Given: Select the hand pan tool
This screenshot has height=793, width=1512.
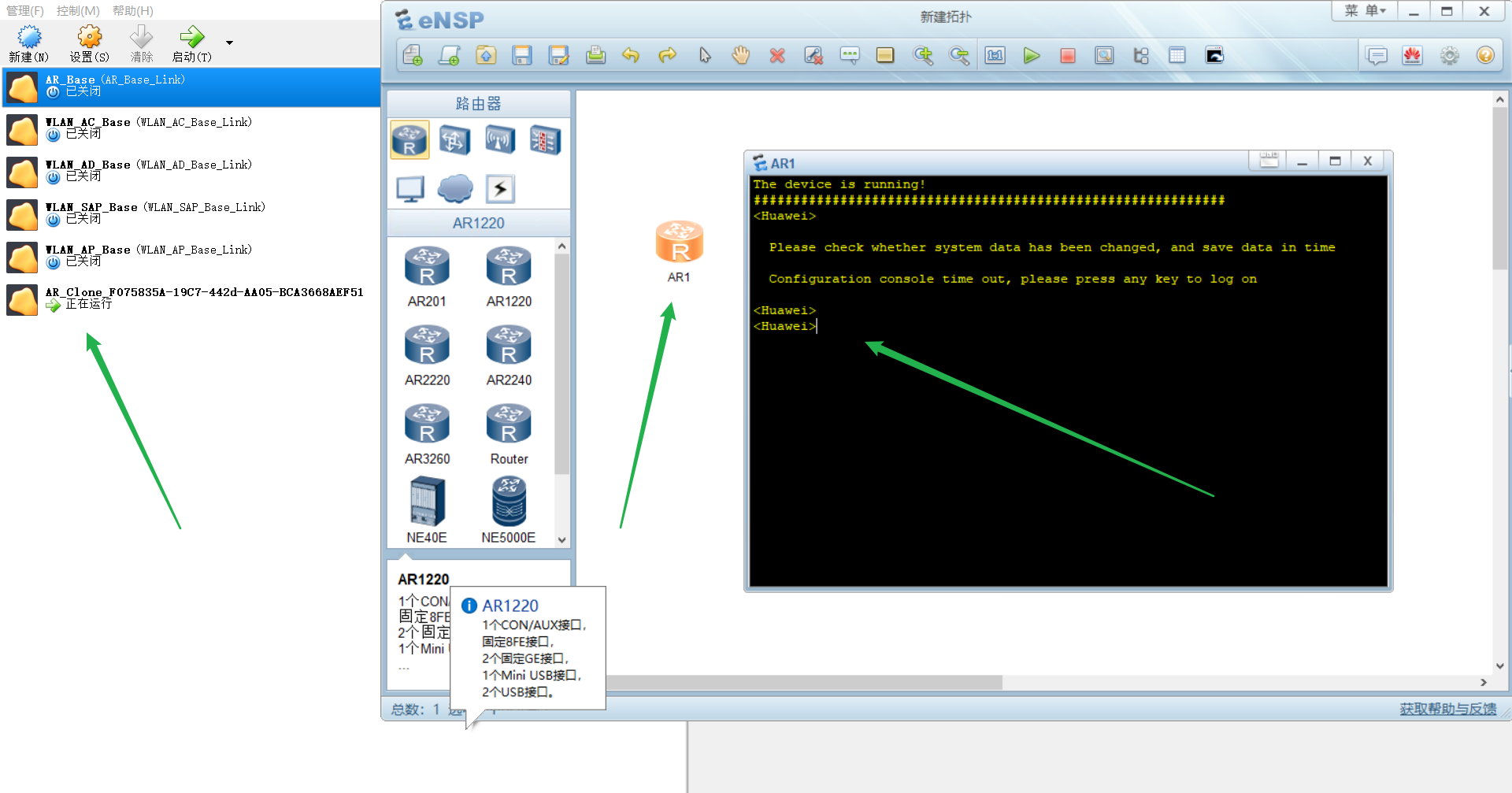Looking at the screenshot, I should (741, 56).
